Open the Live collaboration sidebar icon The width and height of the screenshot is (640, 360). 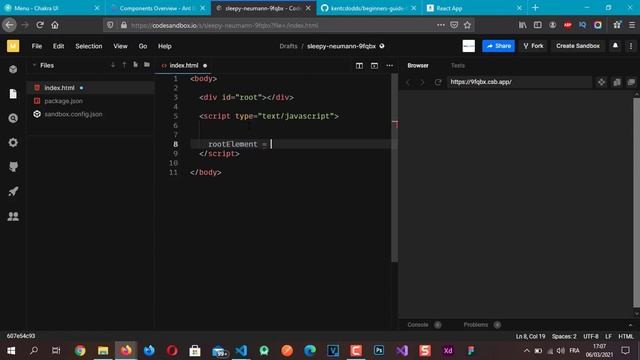click(x=13, y=216)
